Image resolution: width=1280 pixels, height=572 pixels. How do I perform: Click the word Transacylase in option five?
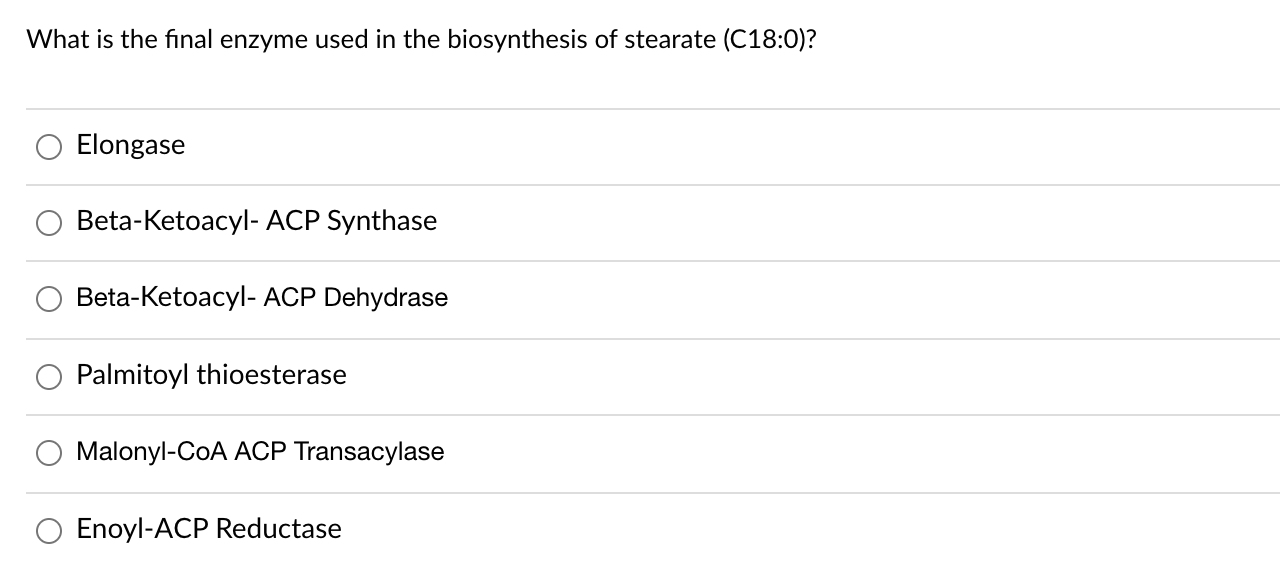click(369, 452)
